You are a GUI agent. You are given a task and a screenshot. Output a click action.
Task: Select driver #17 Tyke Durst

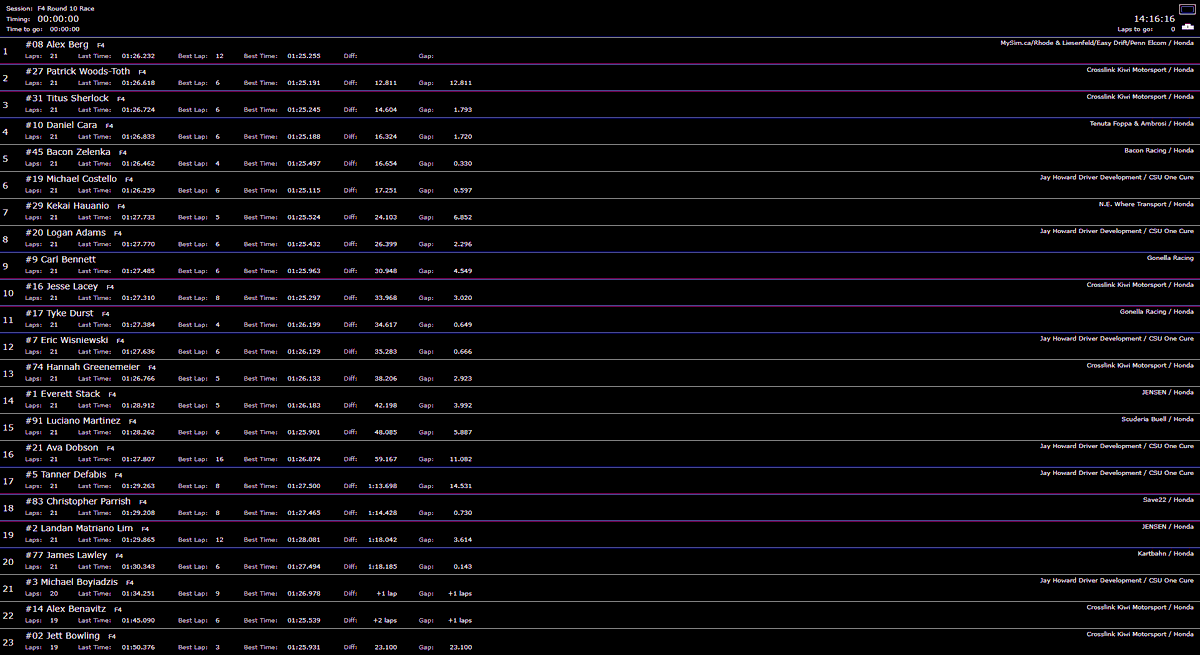(x=60, y=314)
